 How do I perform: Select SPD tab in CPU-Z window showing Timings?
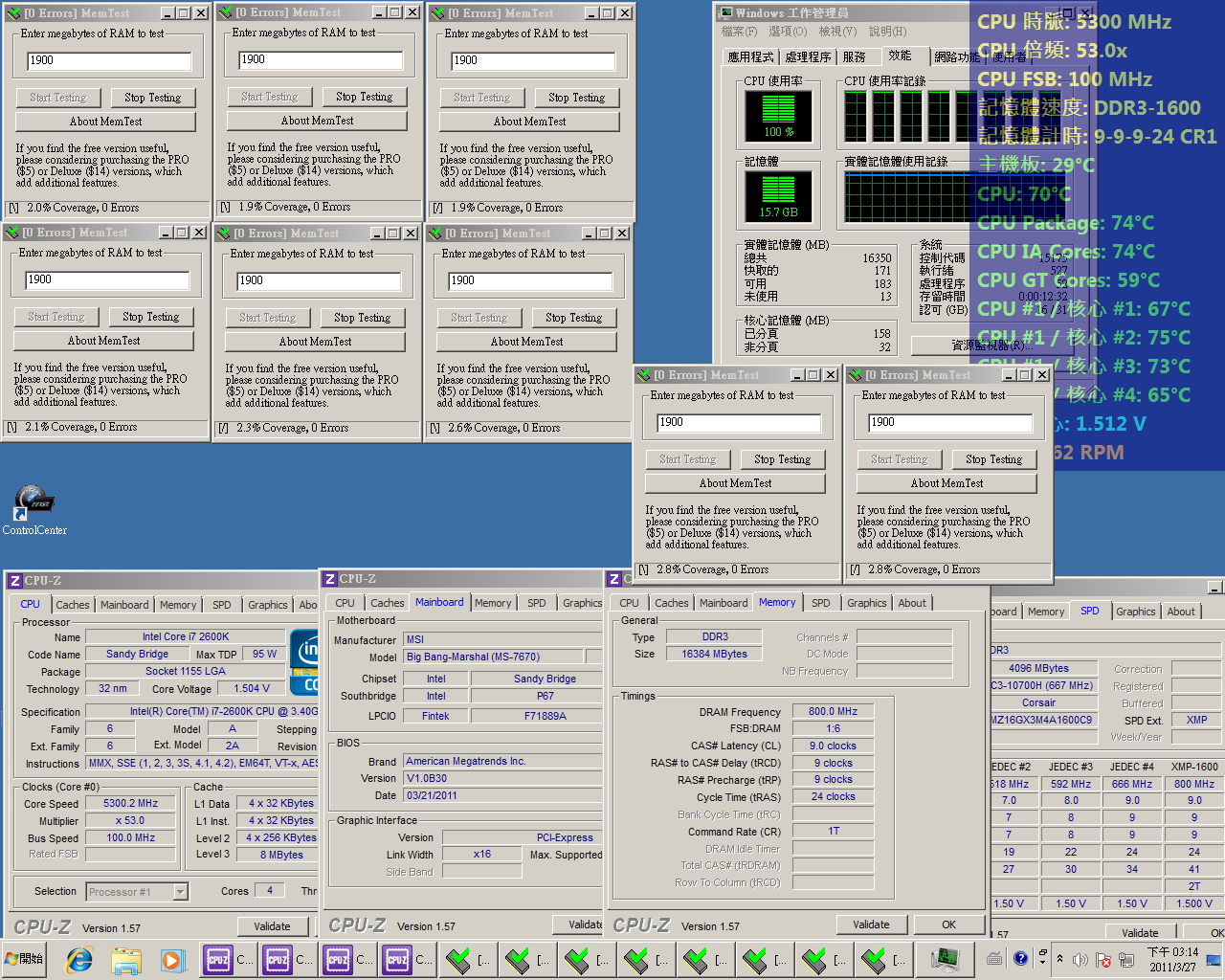click(821, 603)
